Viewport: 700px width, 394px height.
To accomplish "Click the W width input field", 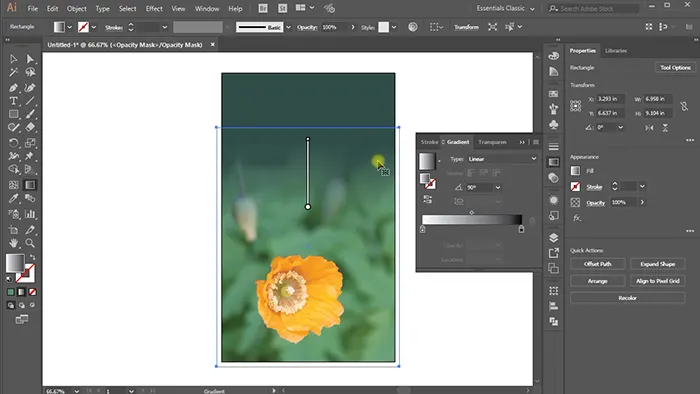I will 658,99.
